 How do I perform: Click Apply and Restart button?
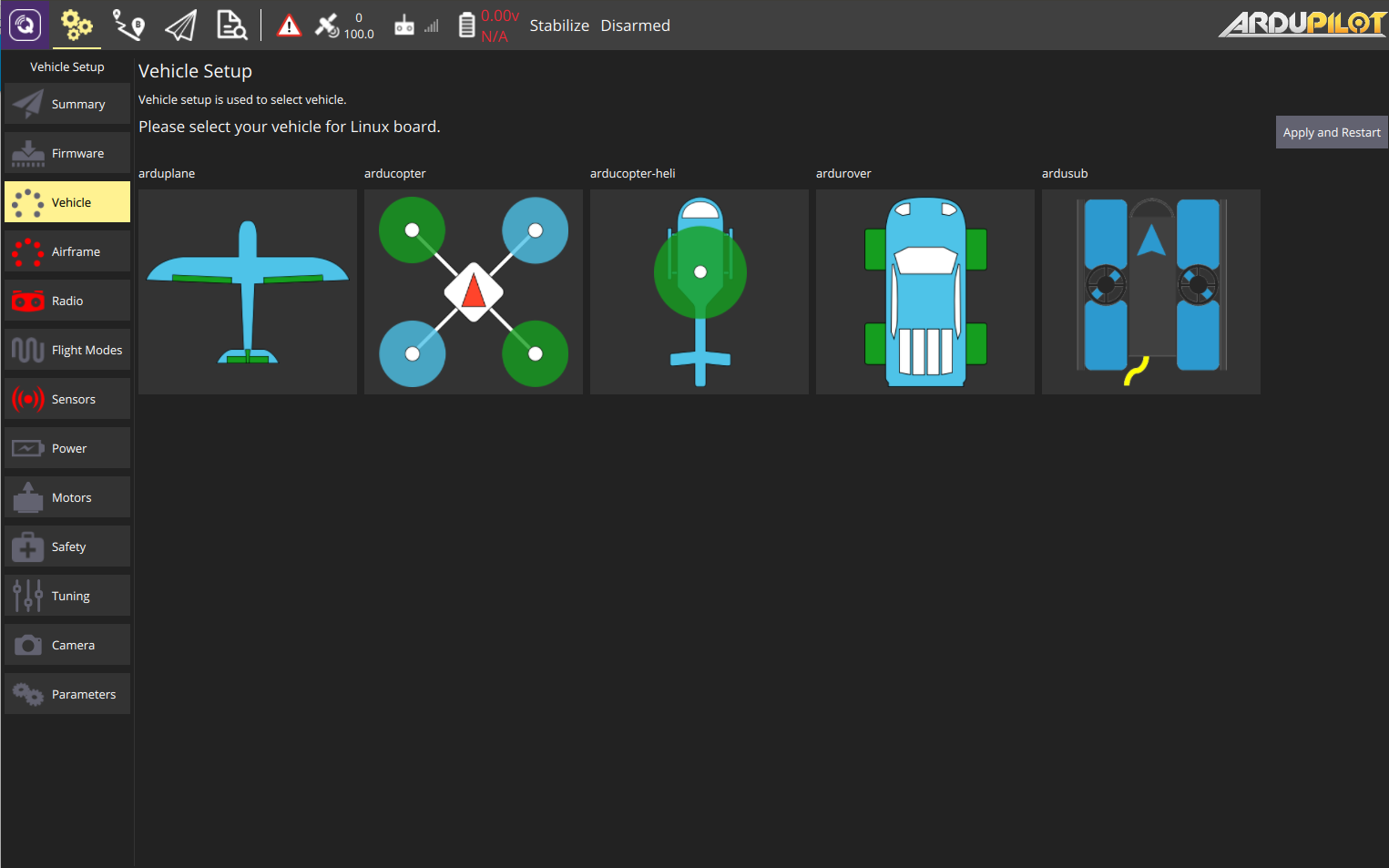(1332, 132)
